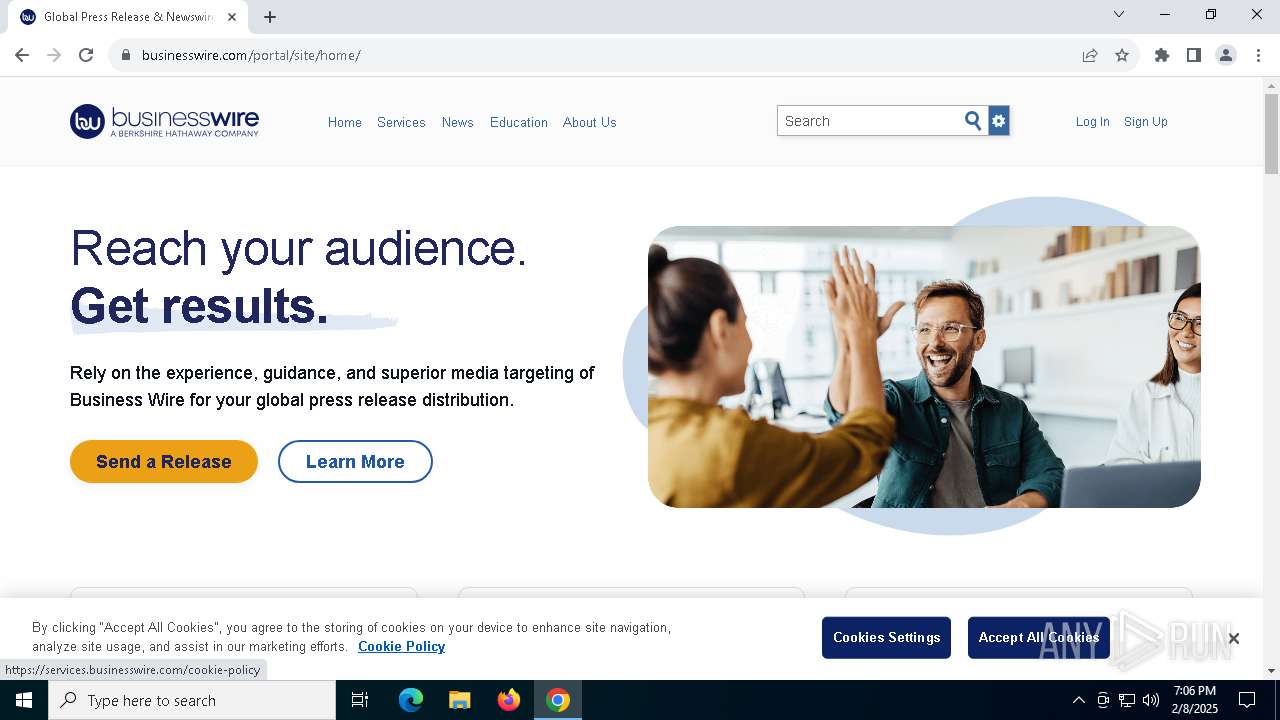This screenshot has height=720, width=1280.
Task: Click the page vertical scrollbar thumb
Action: click(x=1272, y=133)
